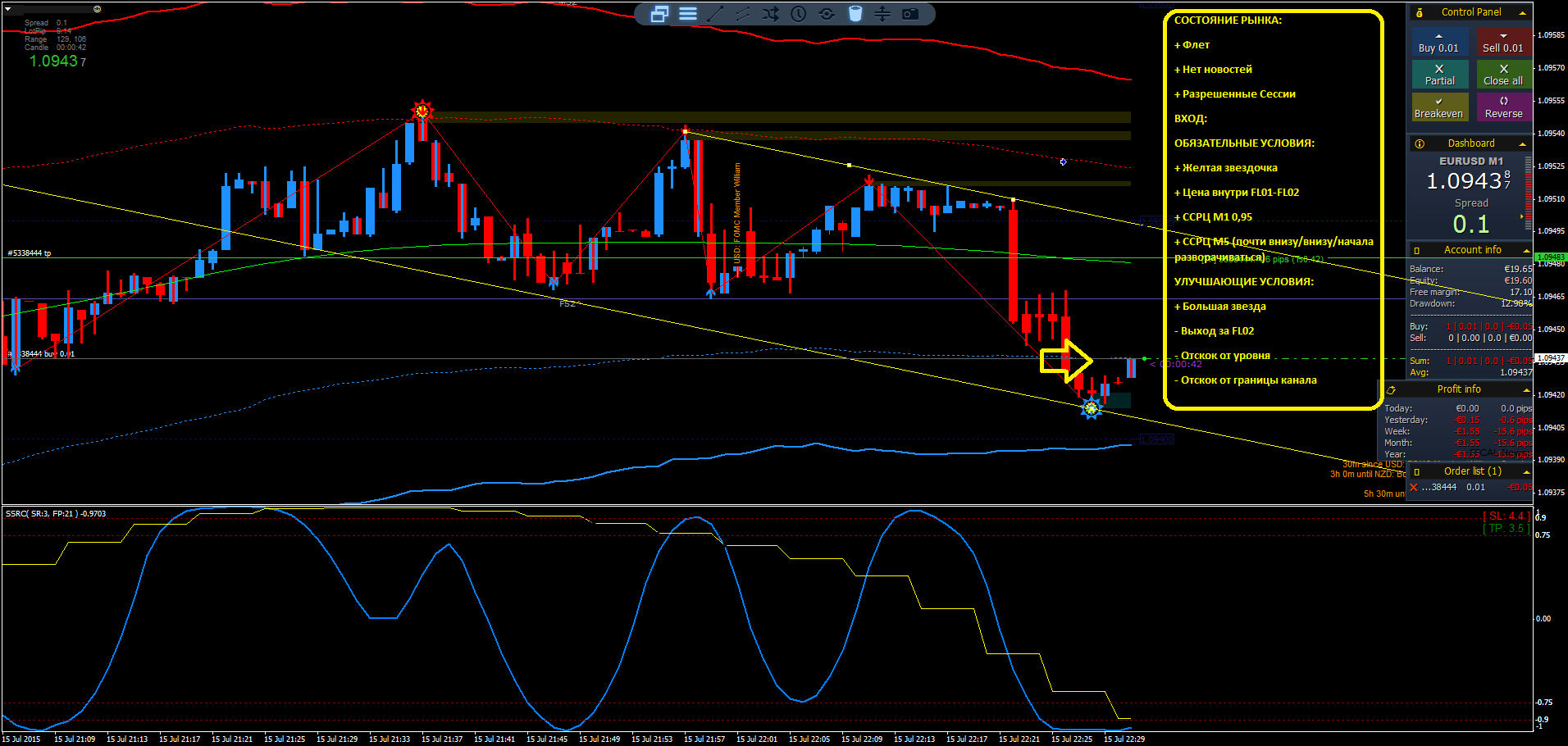1568x746 pixels.
Task: Click the red spread level meter bar
Action: click(1529, 195)
